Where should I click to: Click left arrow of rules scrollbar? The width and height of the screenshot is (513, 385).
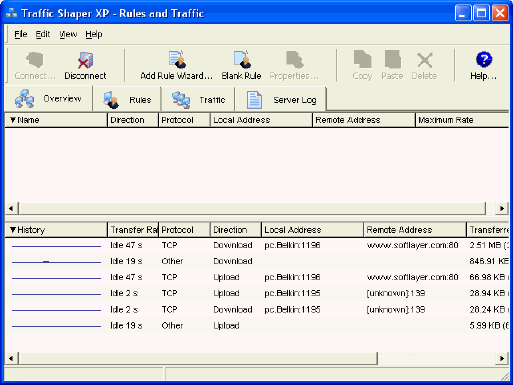point(11,208)
